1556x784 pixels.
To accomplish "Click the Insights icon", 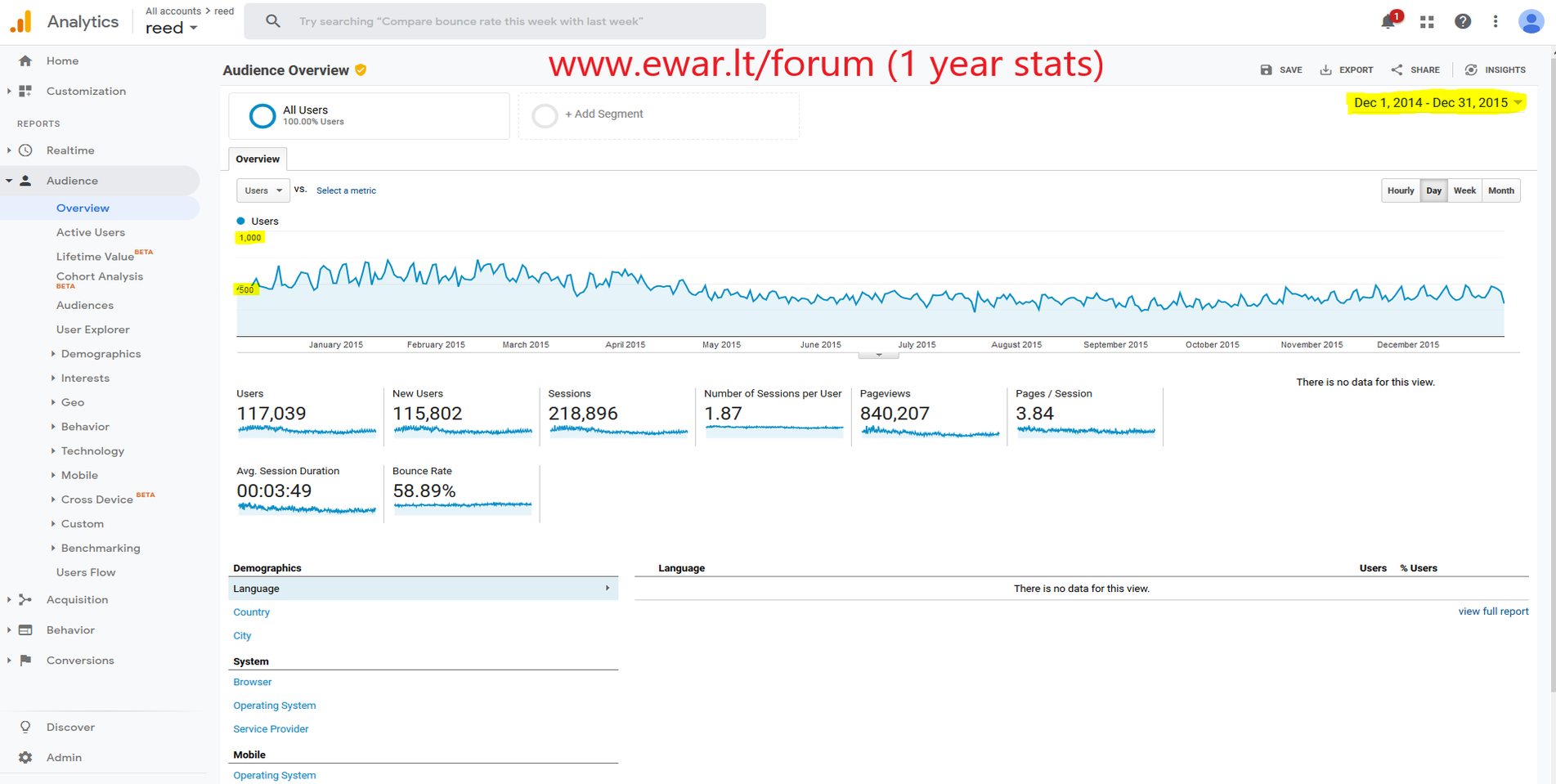I will click(x=1471, y=69).
